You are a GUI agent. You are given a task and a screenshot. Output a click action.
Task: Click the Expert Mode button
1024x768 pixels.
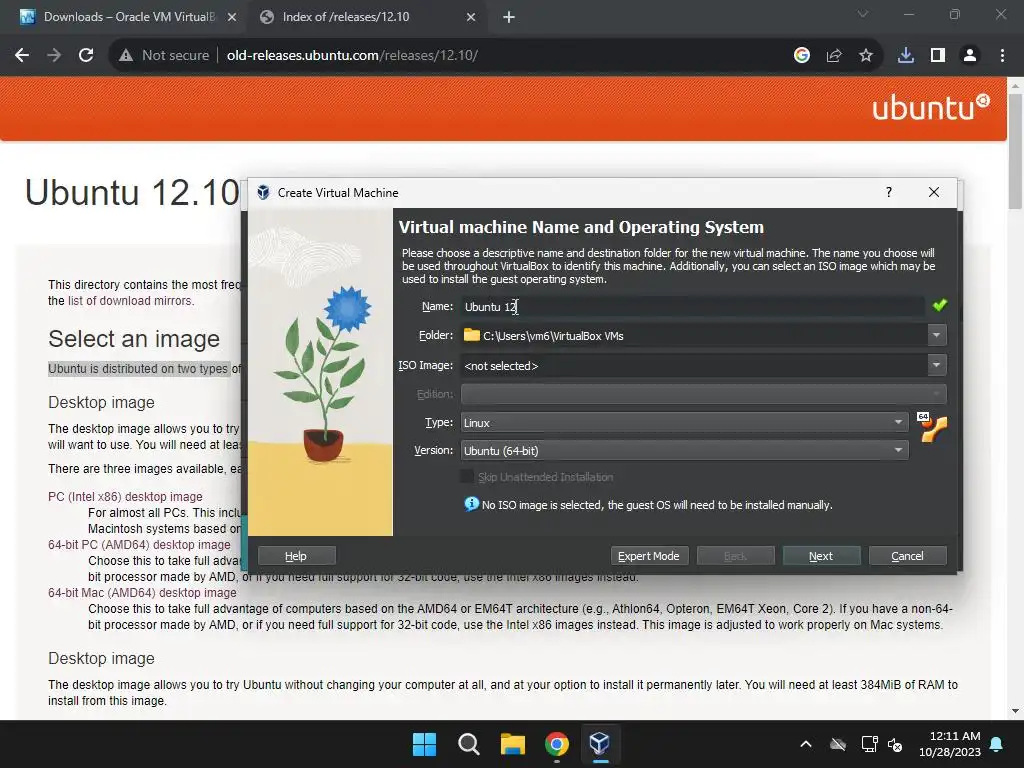point(648,556)
